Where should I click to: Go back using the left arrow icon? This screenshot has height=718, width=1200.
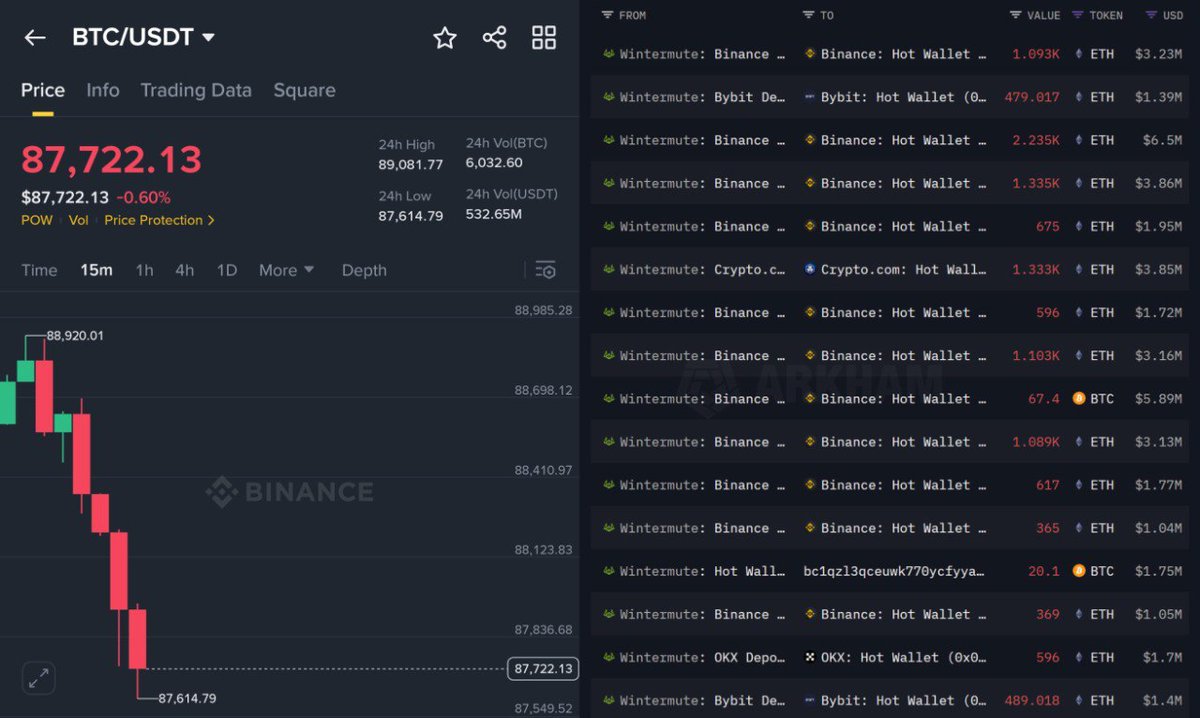[35, 38]
